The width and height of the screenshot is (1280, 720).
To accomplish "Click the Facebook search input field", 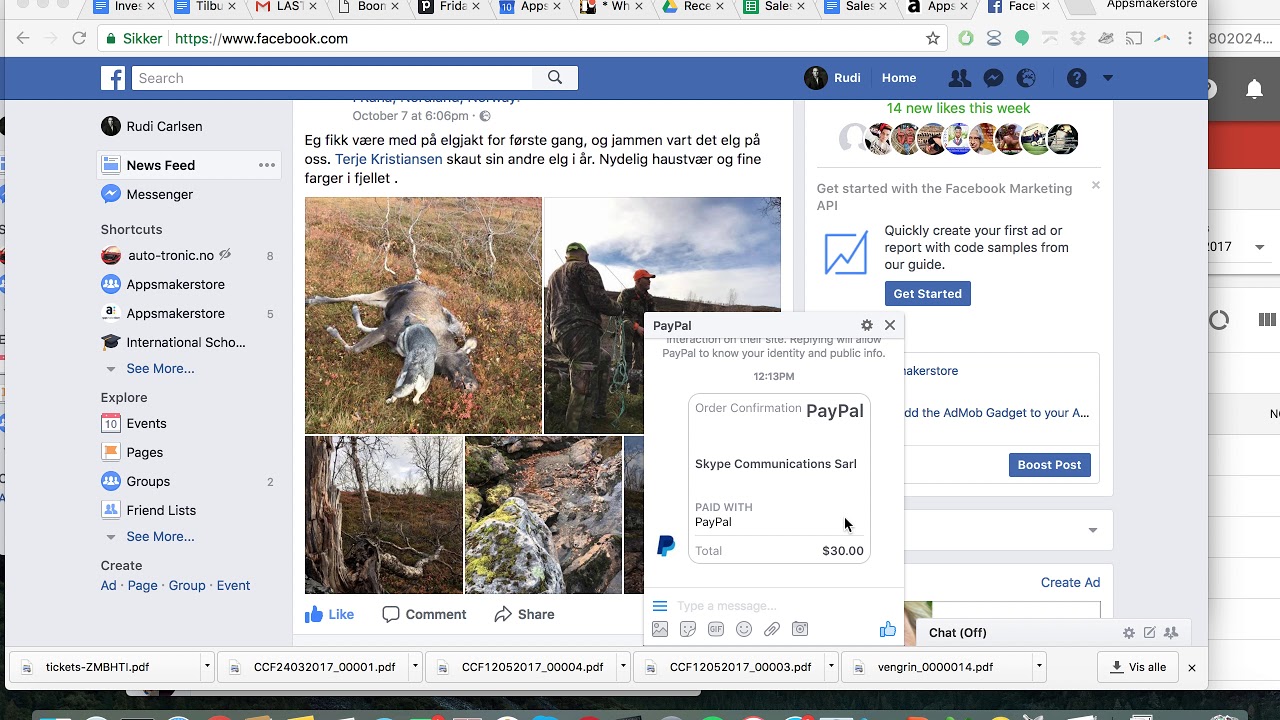I will [333, 78].
